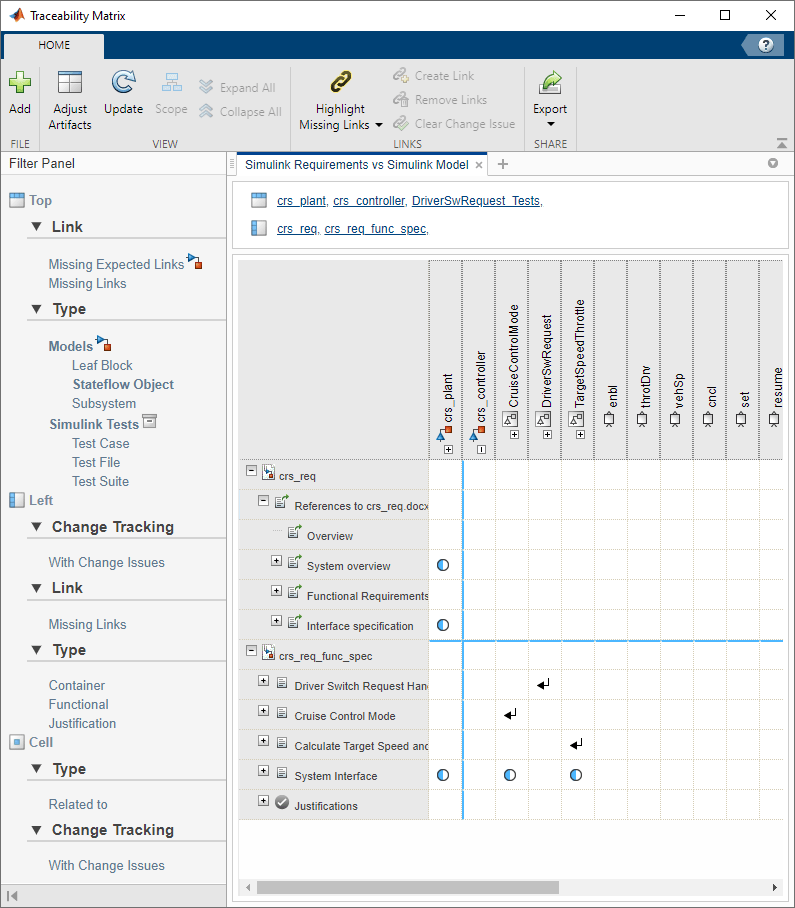Open the crs_req artifact link
795x908 pixels.
[297, 229]
